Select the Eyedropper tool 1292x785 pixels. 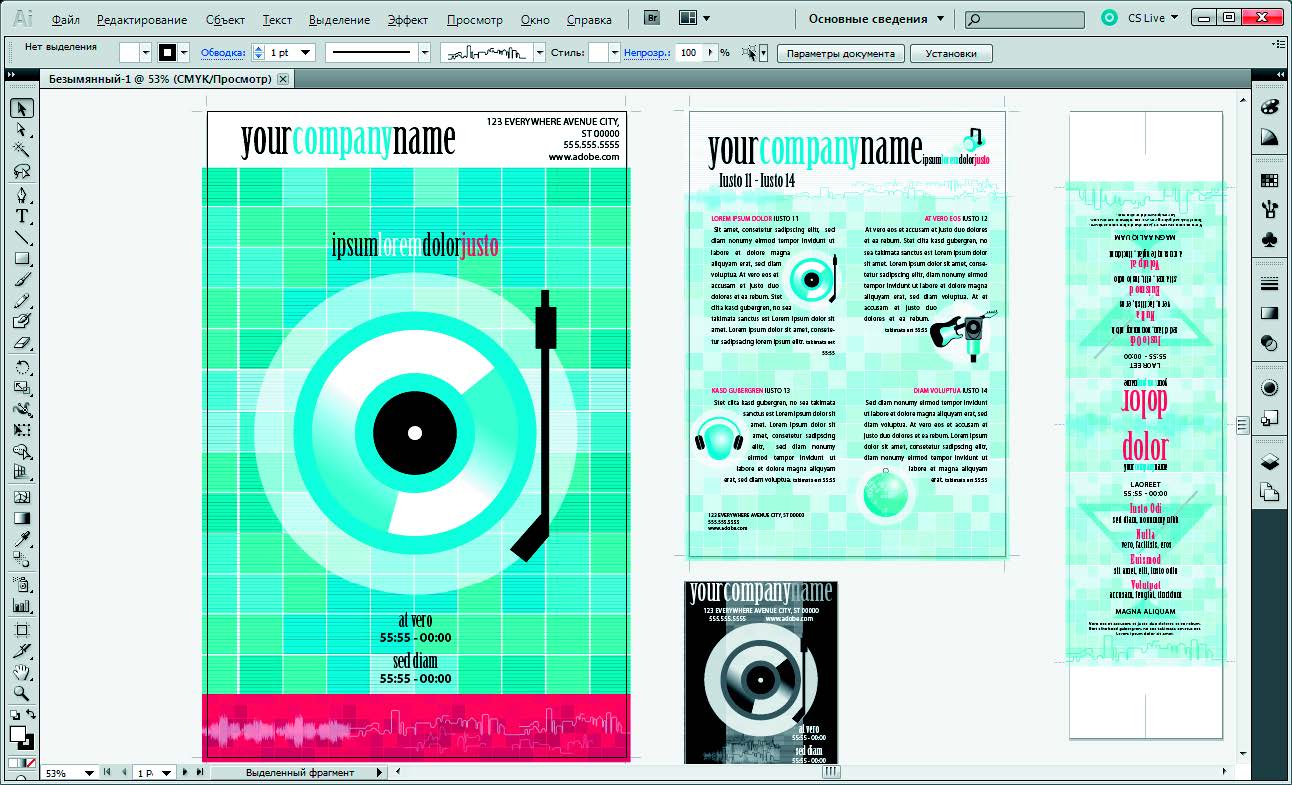click(x=22, y=539)
